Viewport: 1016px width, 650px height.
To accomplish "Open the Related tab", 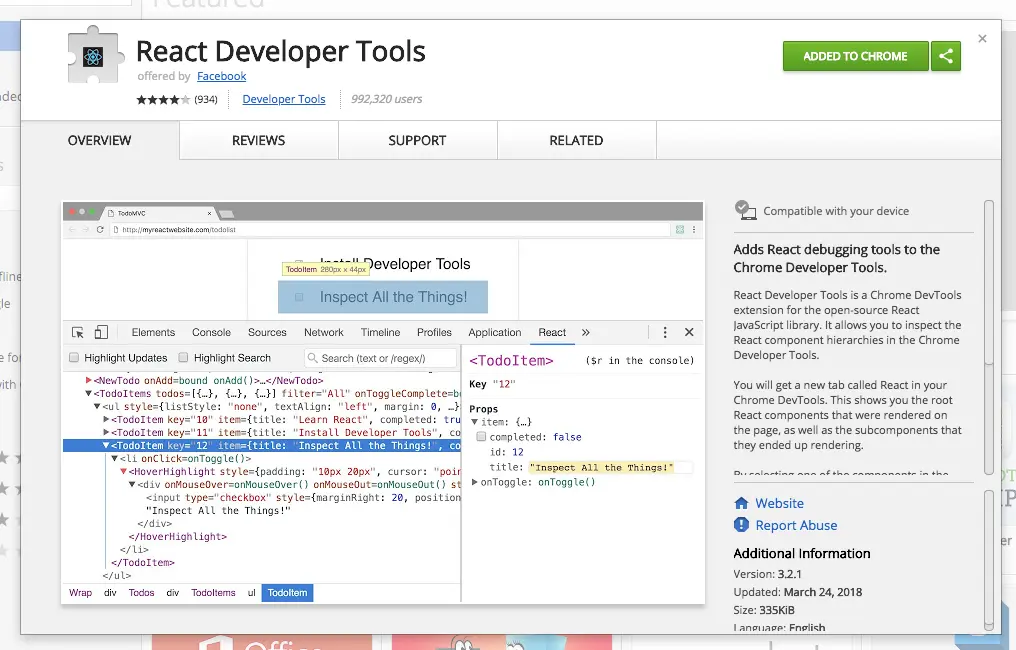I will pos(576,140).
